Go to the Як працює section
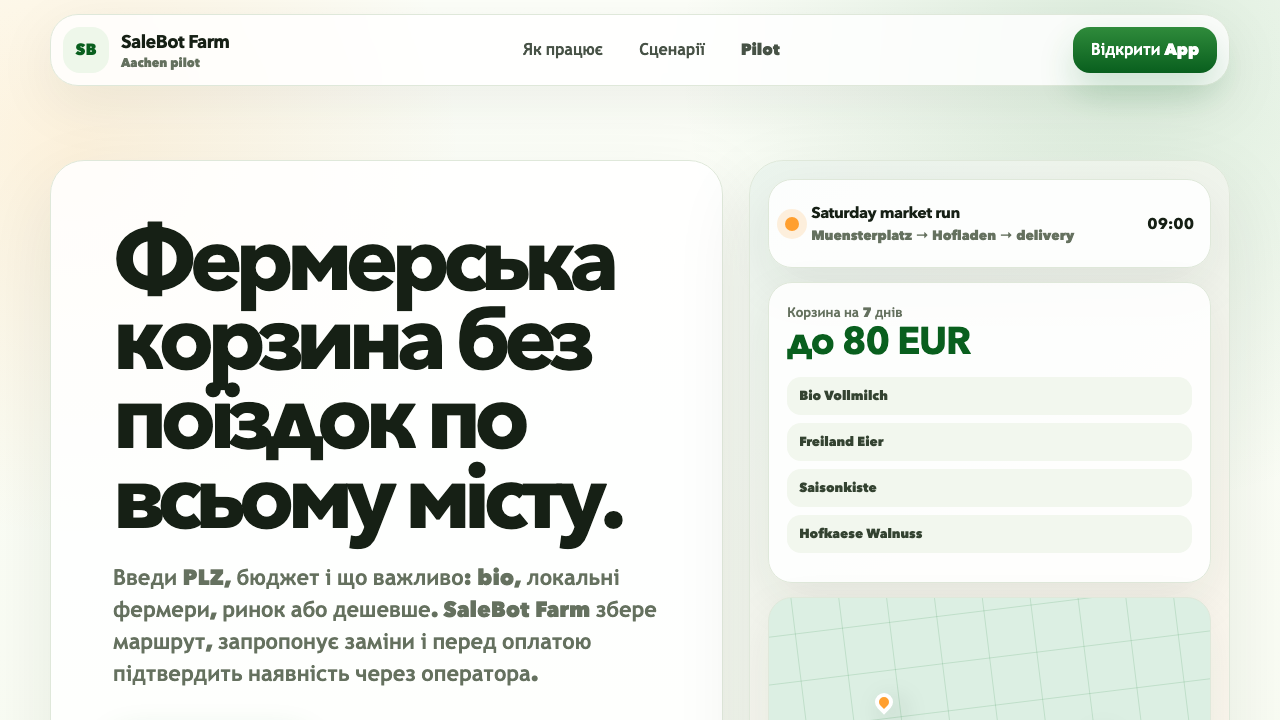 [562, 50]
